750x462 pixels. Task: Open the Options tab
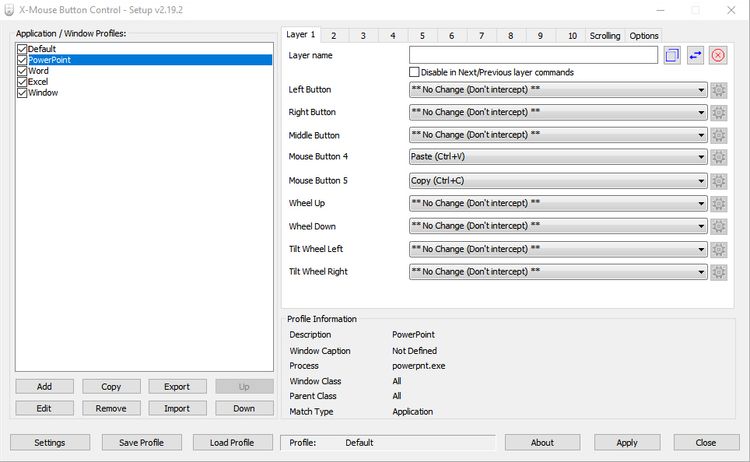coord(644,36)
